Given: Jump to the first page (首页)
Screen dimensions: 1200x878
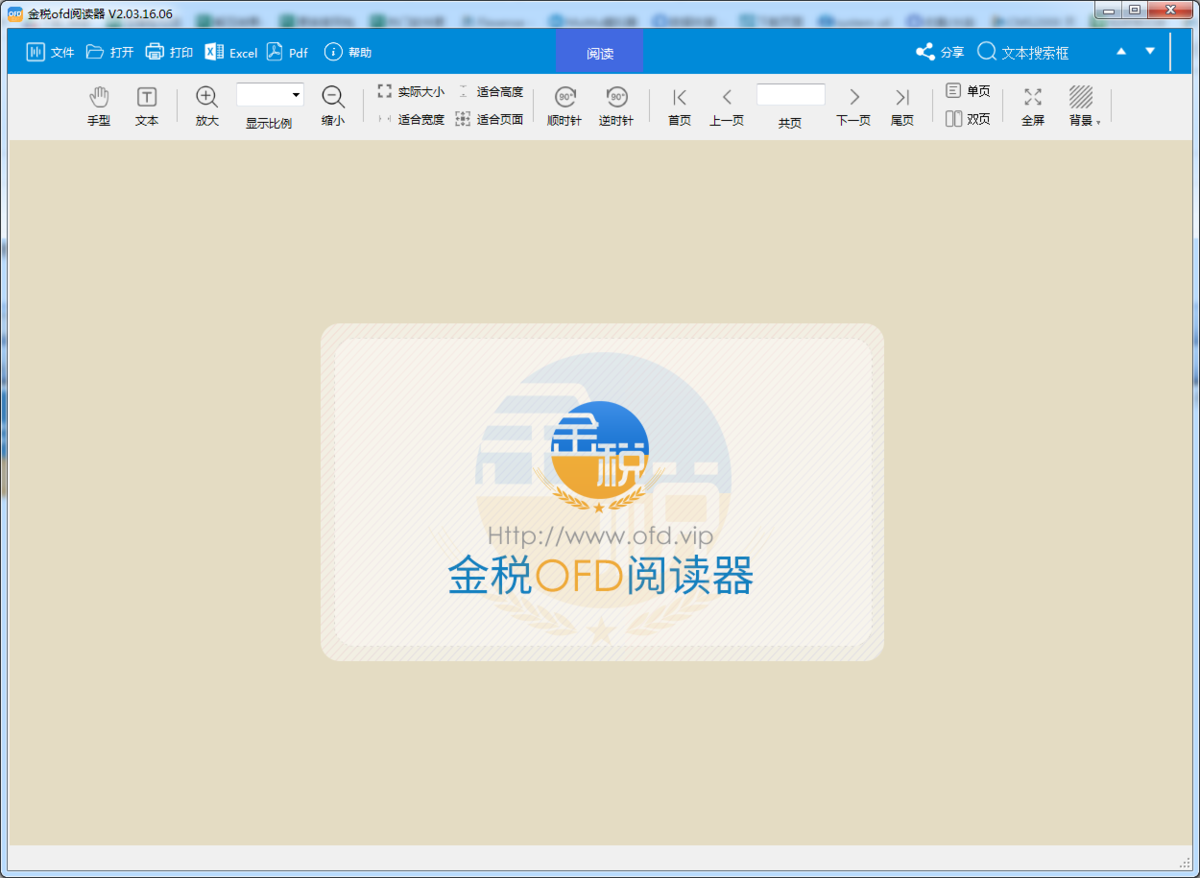Looking at the screenshot, I should point(679,104).
